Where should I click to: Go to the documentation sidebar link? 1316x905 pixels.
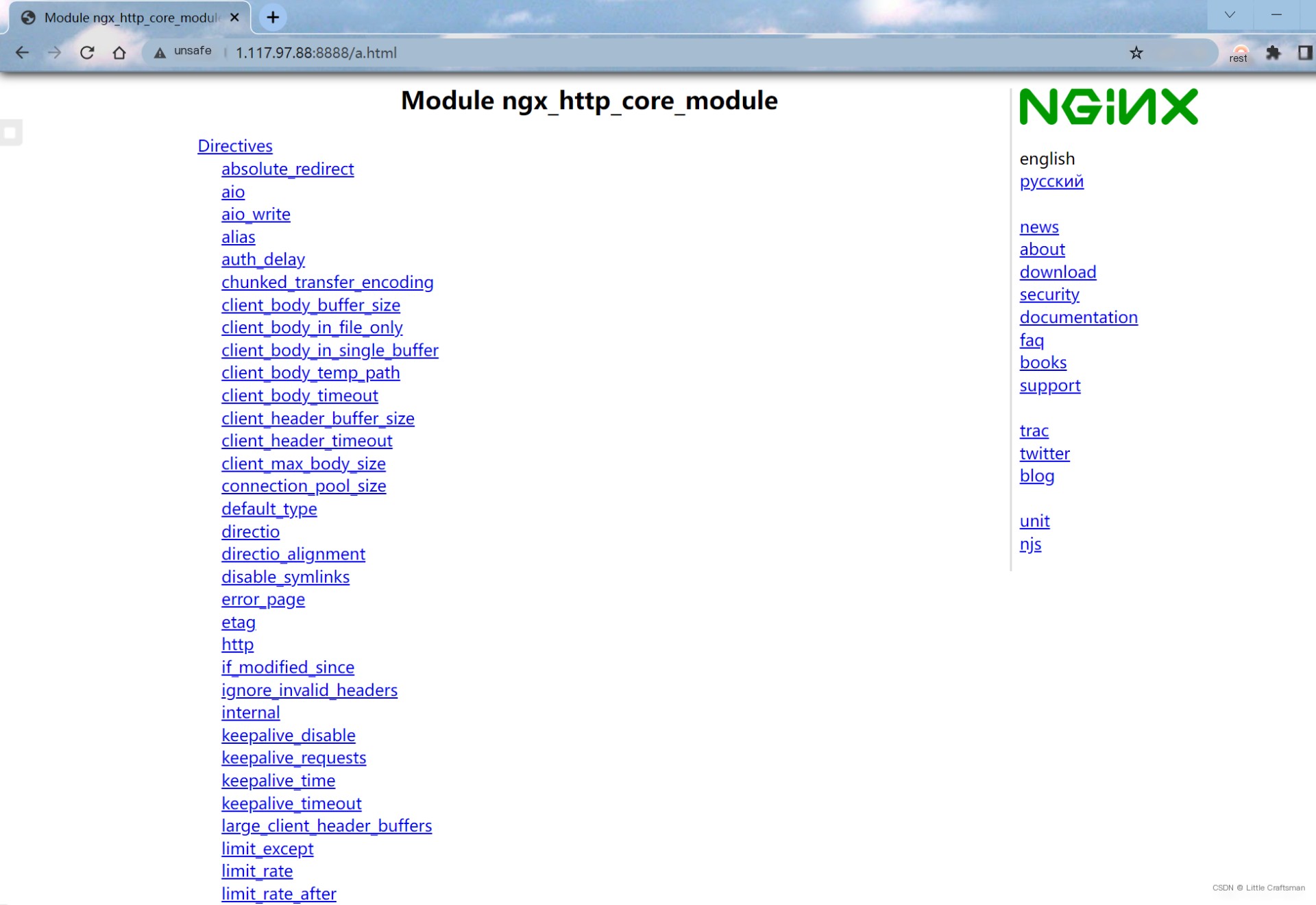[x=1078, y=317]
